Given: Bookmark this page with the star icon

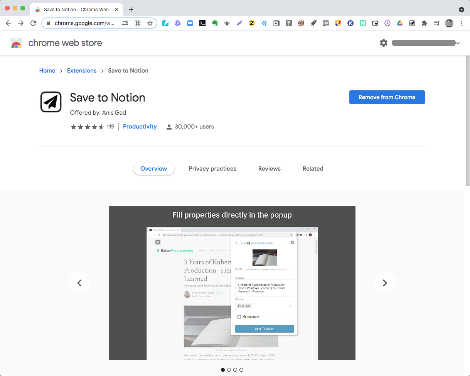Looking at the screenshot, I should pos(150,23).
